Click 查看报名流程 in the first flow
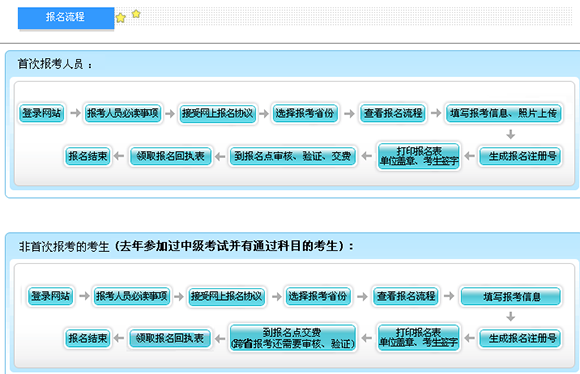This screenshot has height=374, width=580. [x=393, y=113]
